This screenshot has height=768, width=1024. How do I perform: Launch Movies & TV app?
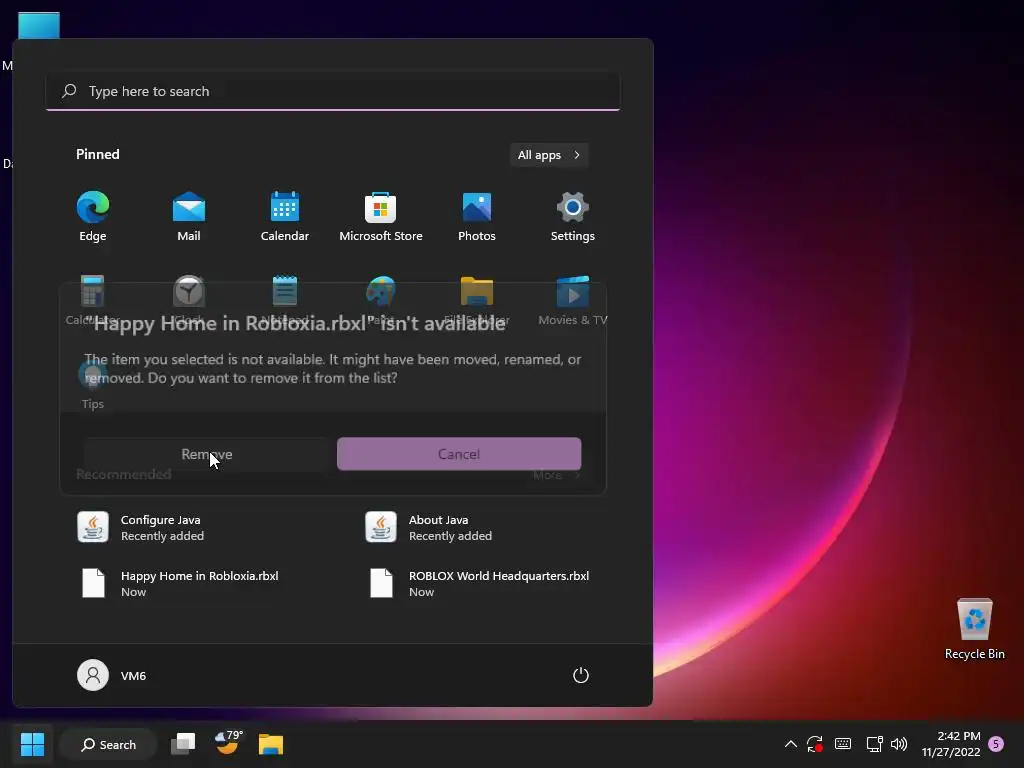(x=573, y=300)
